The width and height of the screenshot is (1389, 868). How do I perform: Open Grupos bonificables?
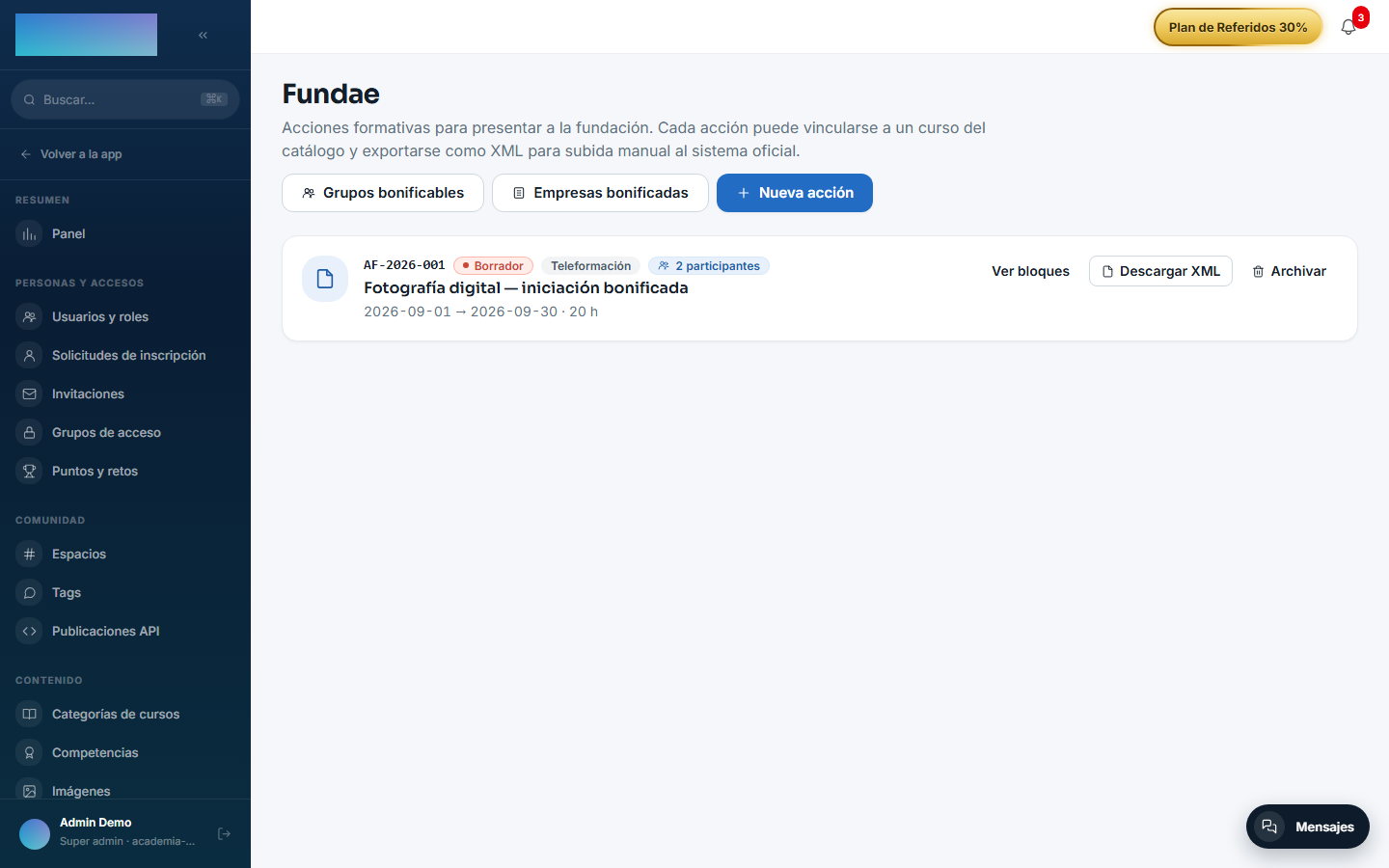click(383, 193)
